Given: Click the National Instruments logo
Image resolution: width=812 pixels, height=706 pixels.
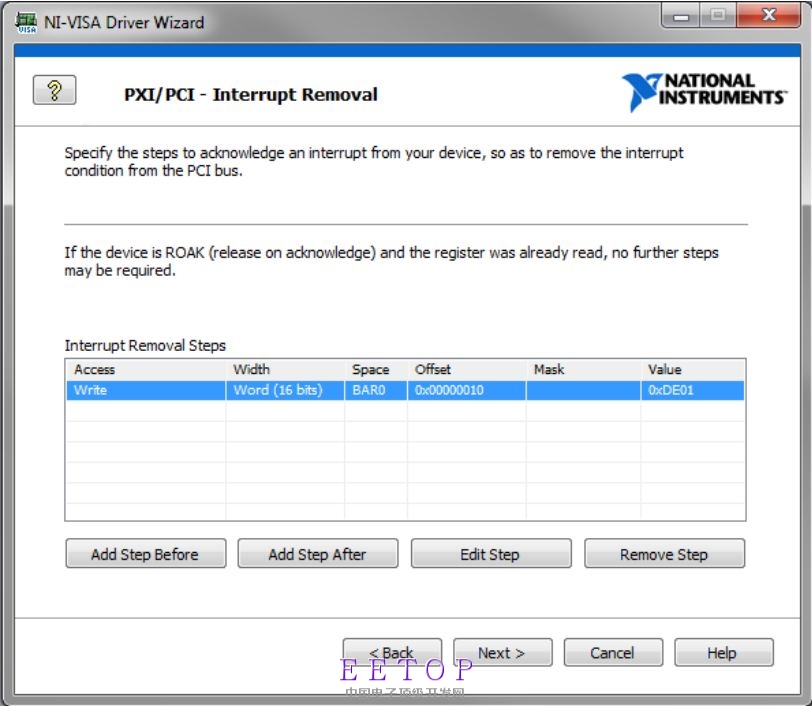Looking at the screenshot, I should coord(704,91).
